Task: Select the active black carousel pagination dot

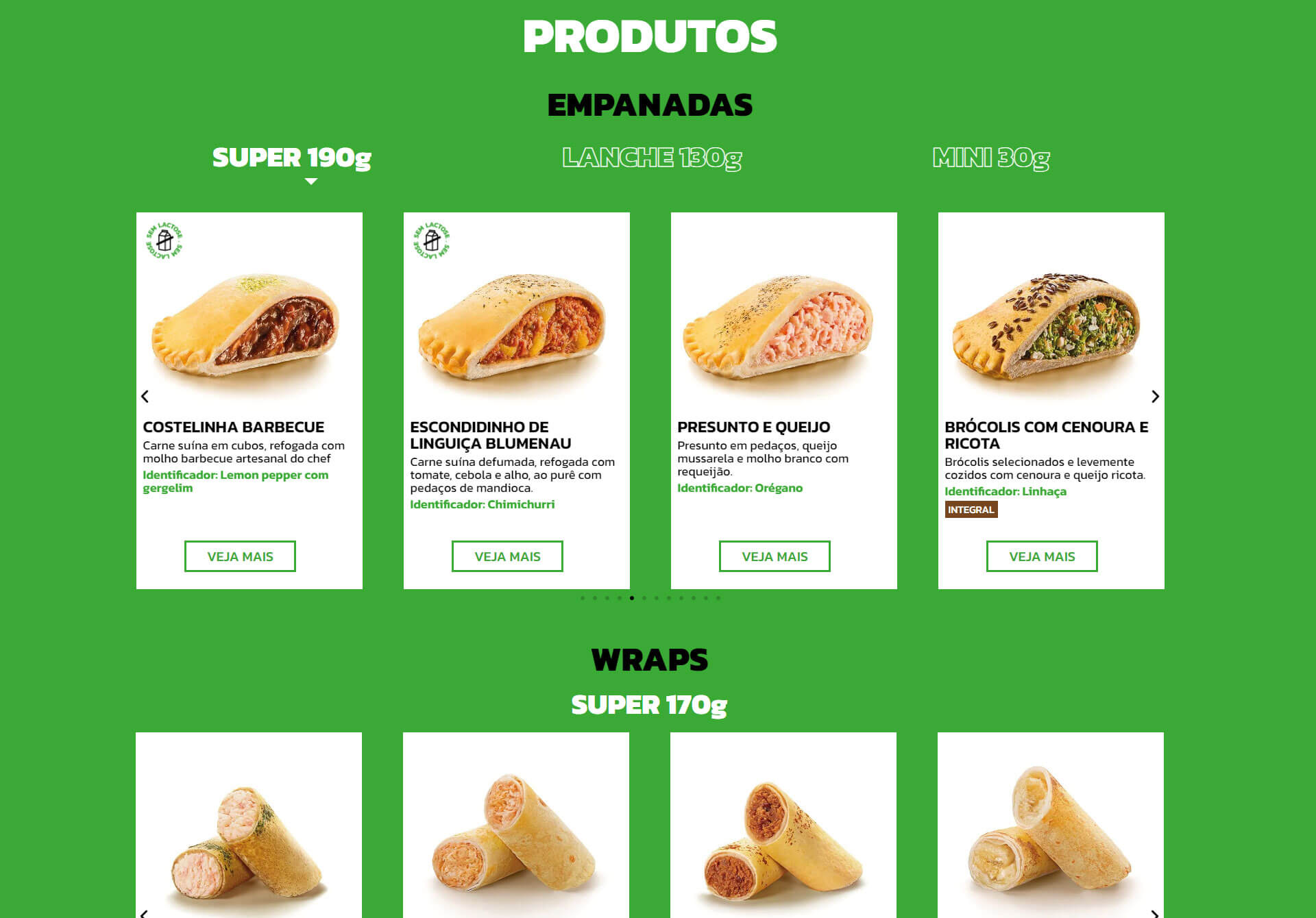Action: [632, 598]
